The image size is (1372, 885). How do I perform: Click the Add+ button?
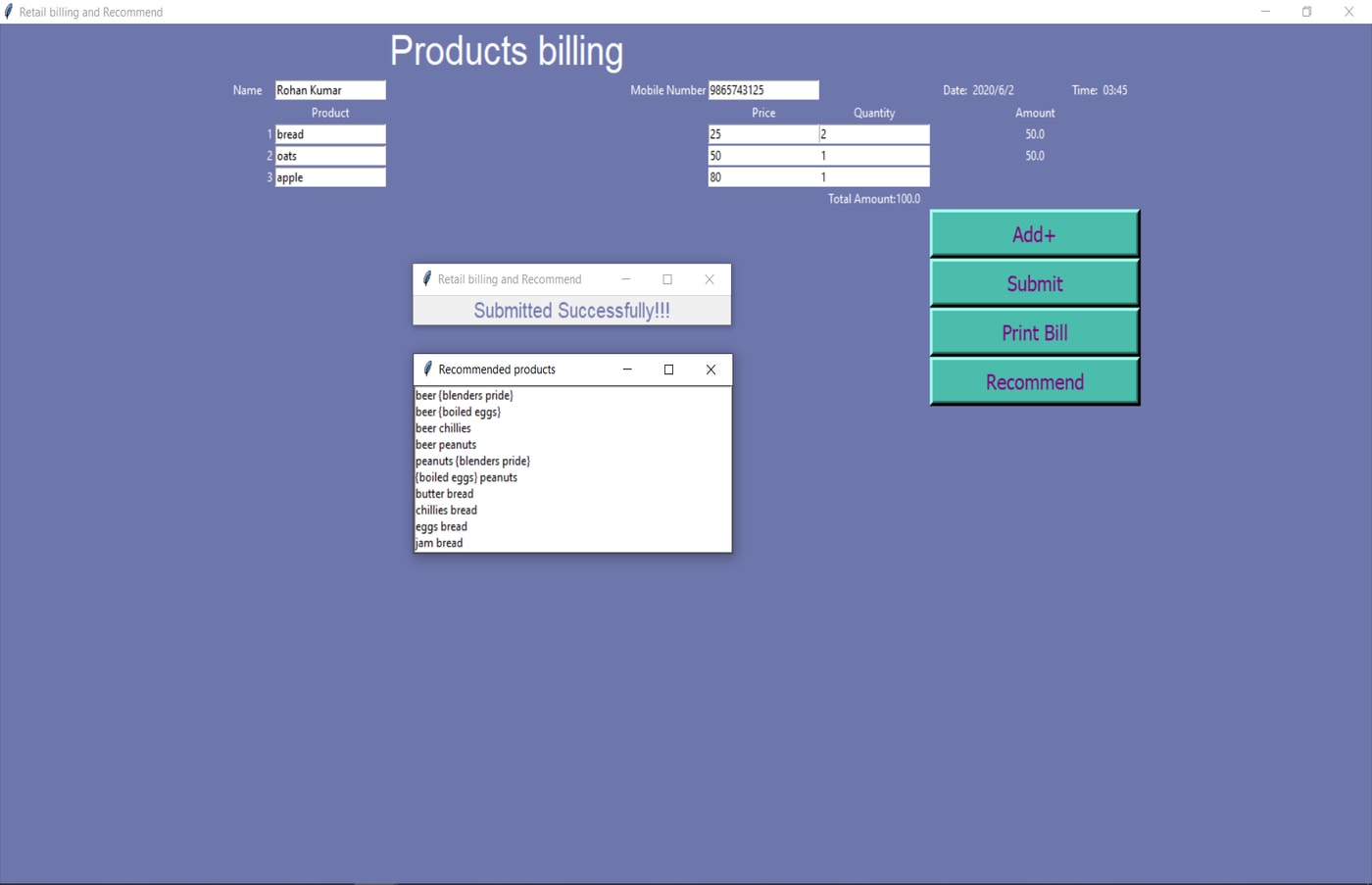[1034, 234]
